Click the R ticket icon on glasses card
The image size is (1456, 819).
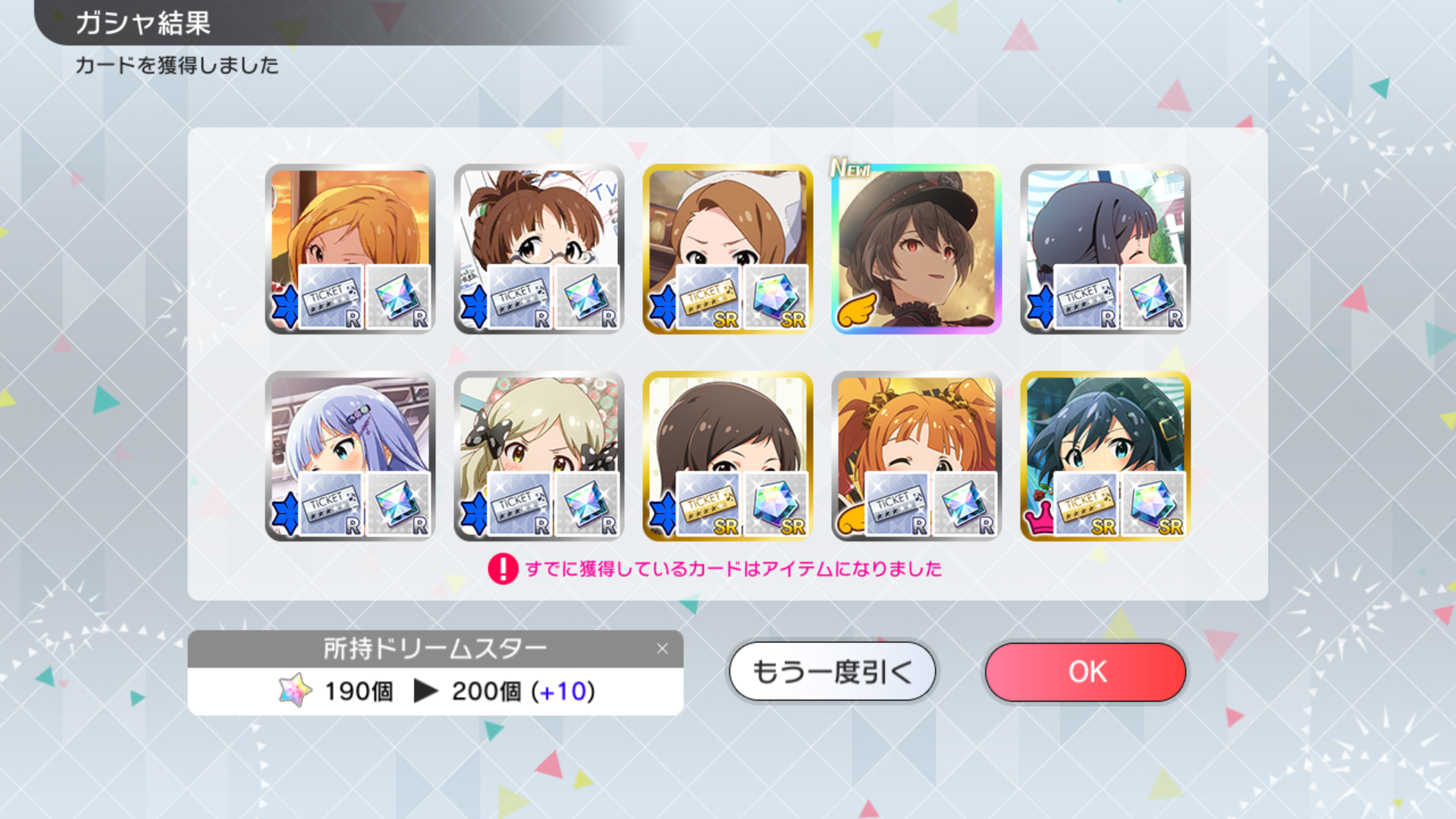pos(519,297)
